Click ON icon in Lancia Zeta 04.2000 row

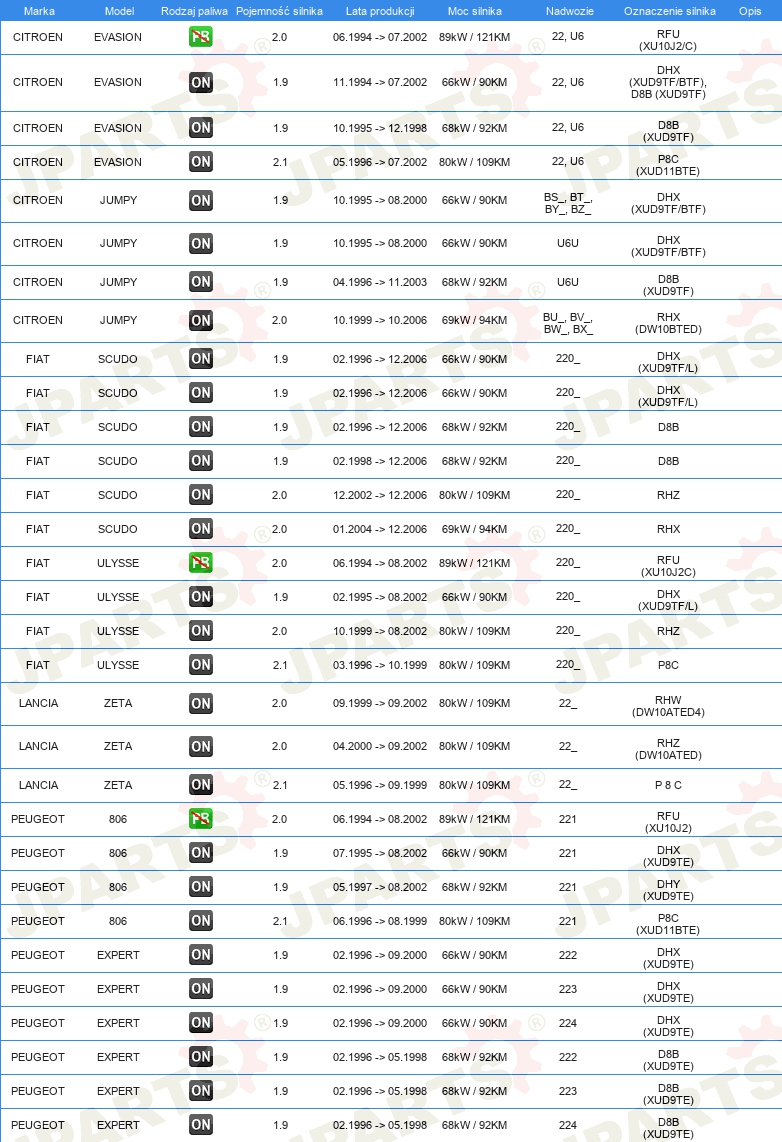pos(200,747)
